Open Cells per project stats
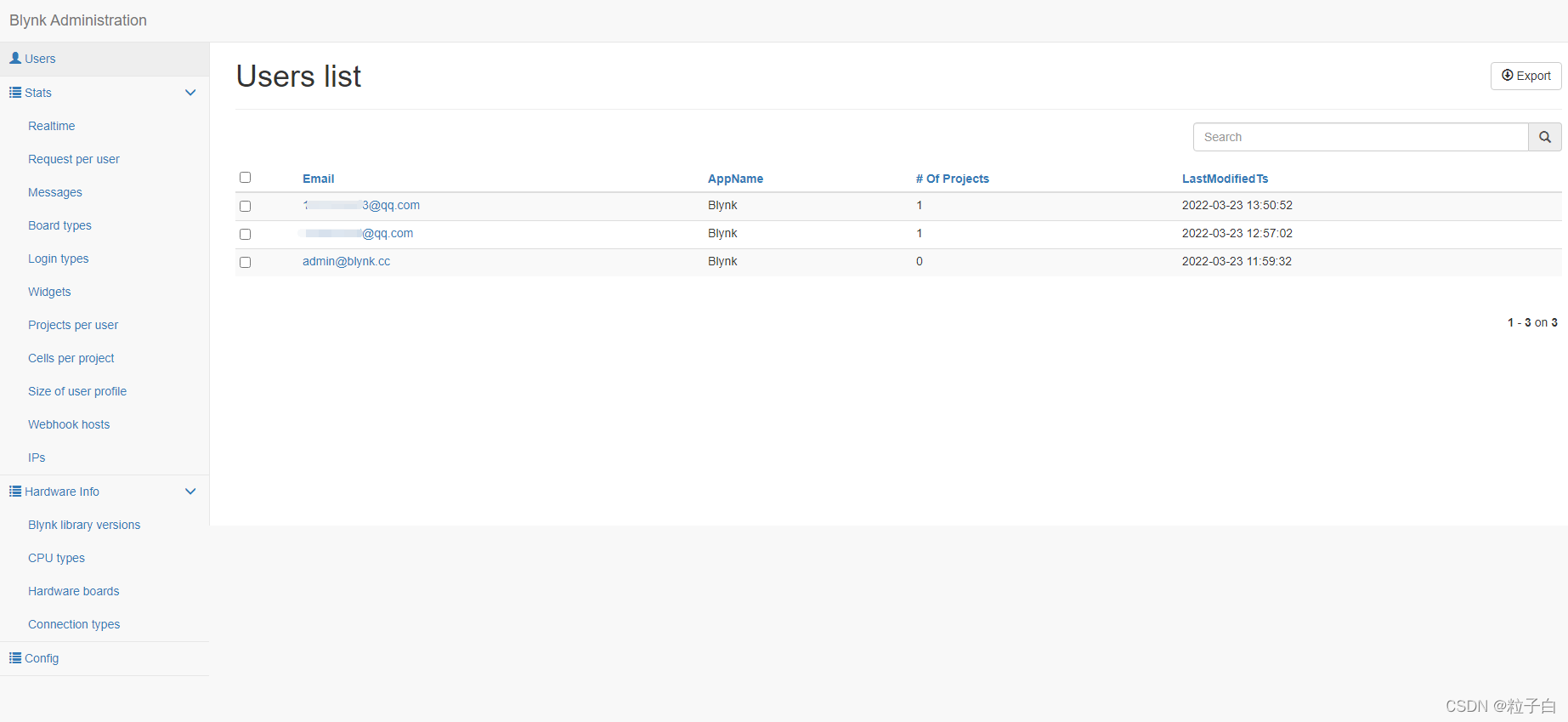 [x=71, y=358]
